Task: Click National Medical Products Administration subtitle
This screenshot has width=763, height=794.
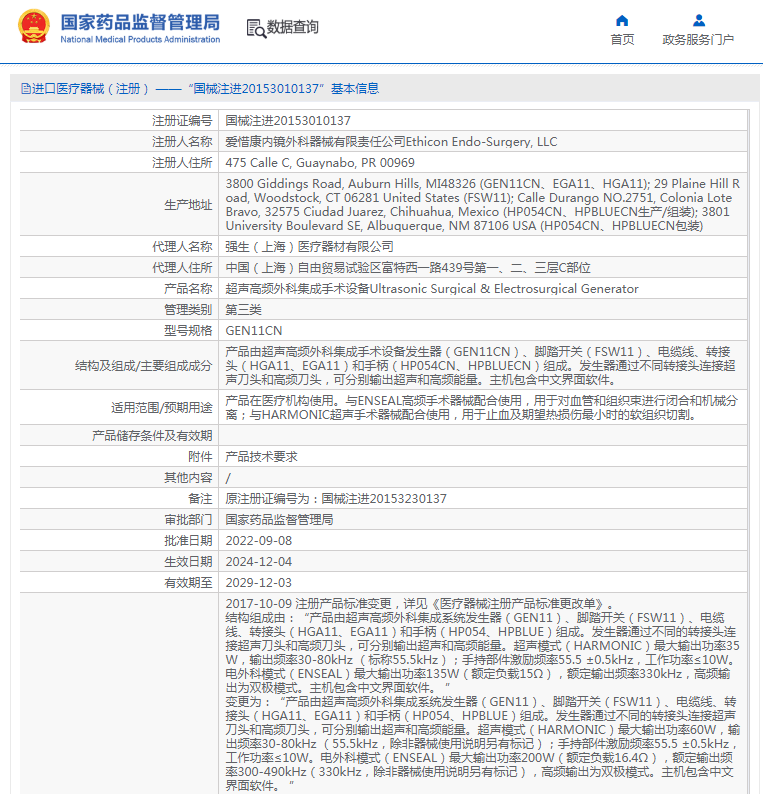Action: pos(140,39)
